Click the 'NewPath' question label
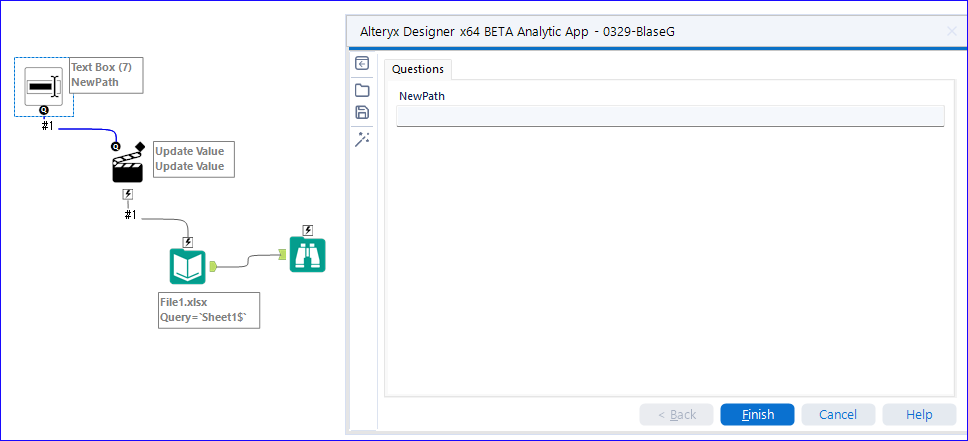Screen dimensions: 968x441 coord(422,96)
